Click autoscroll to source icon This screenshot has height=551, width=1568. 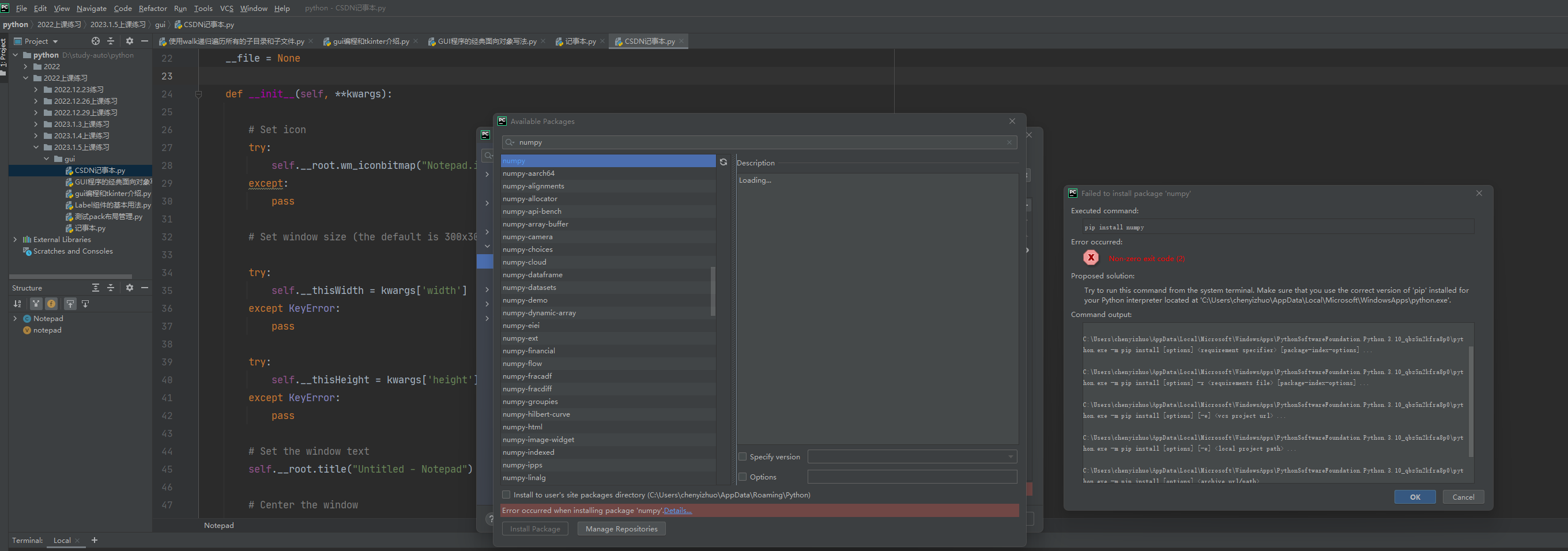(x=70, y=303)
